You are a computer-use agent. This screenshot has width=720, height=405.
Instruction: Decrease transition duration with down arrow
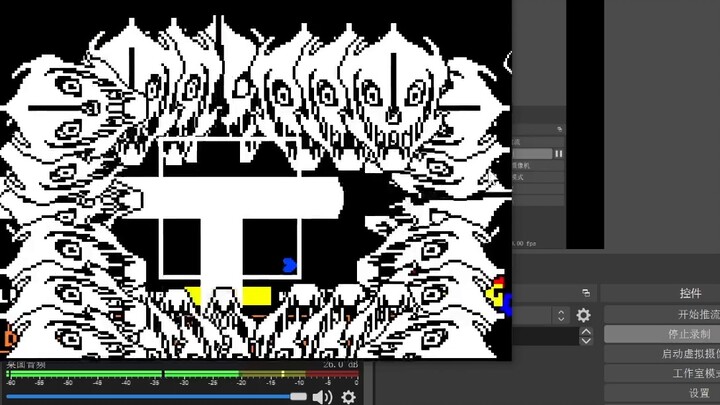tap(586, 341)
